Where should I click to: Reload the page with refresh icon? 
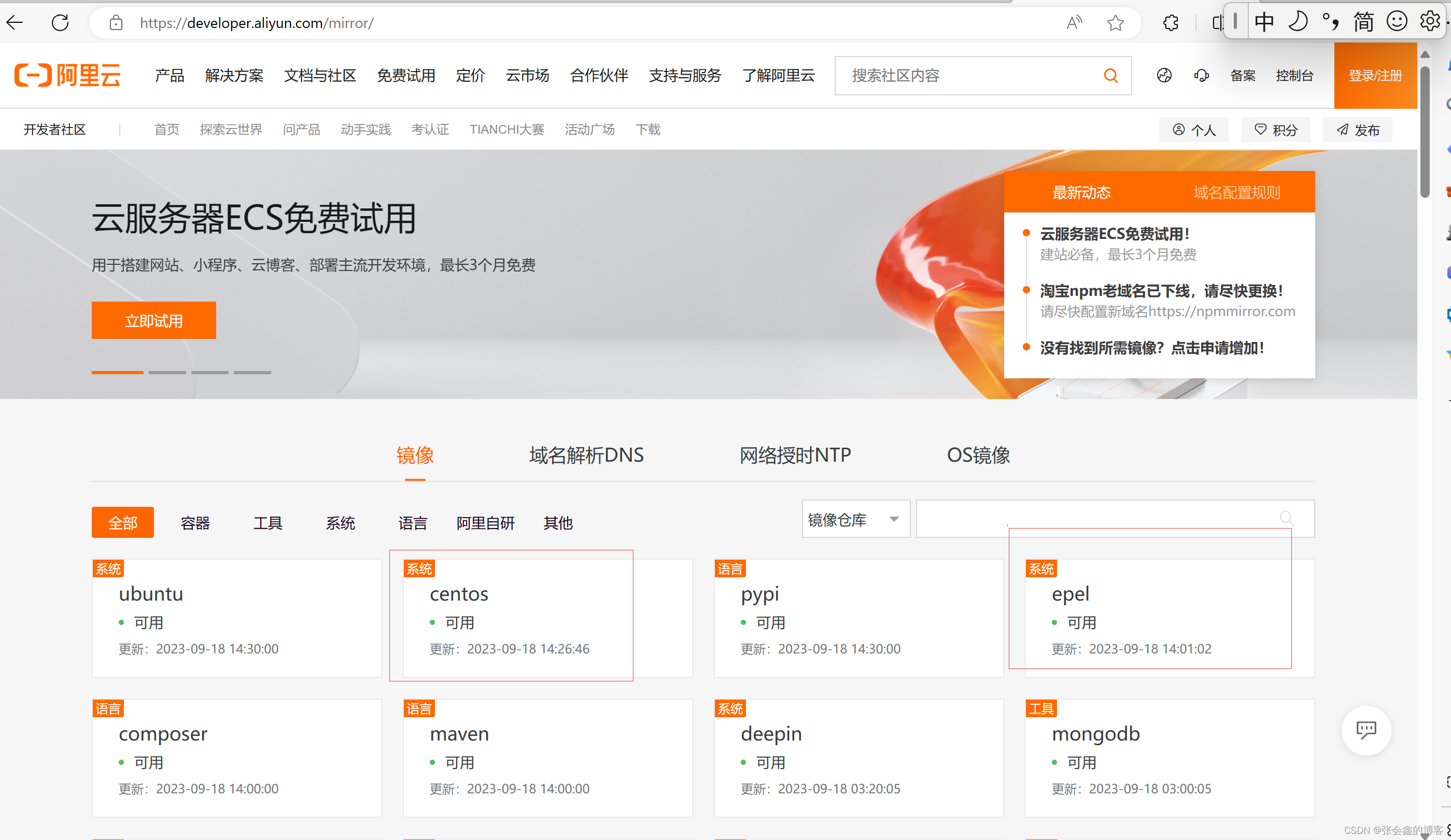[60, 23]
